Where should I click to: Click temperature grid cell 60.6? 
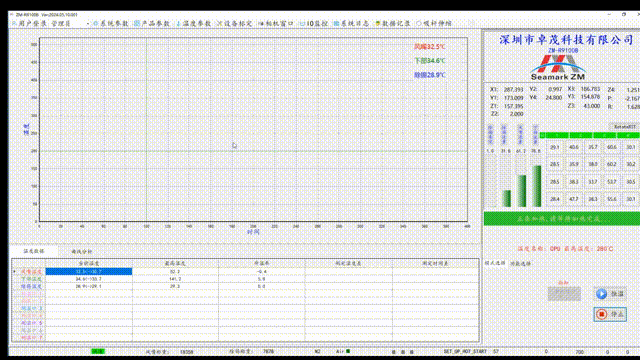(x=612, y=147)
